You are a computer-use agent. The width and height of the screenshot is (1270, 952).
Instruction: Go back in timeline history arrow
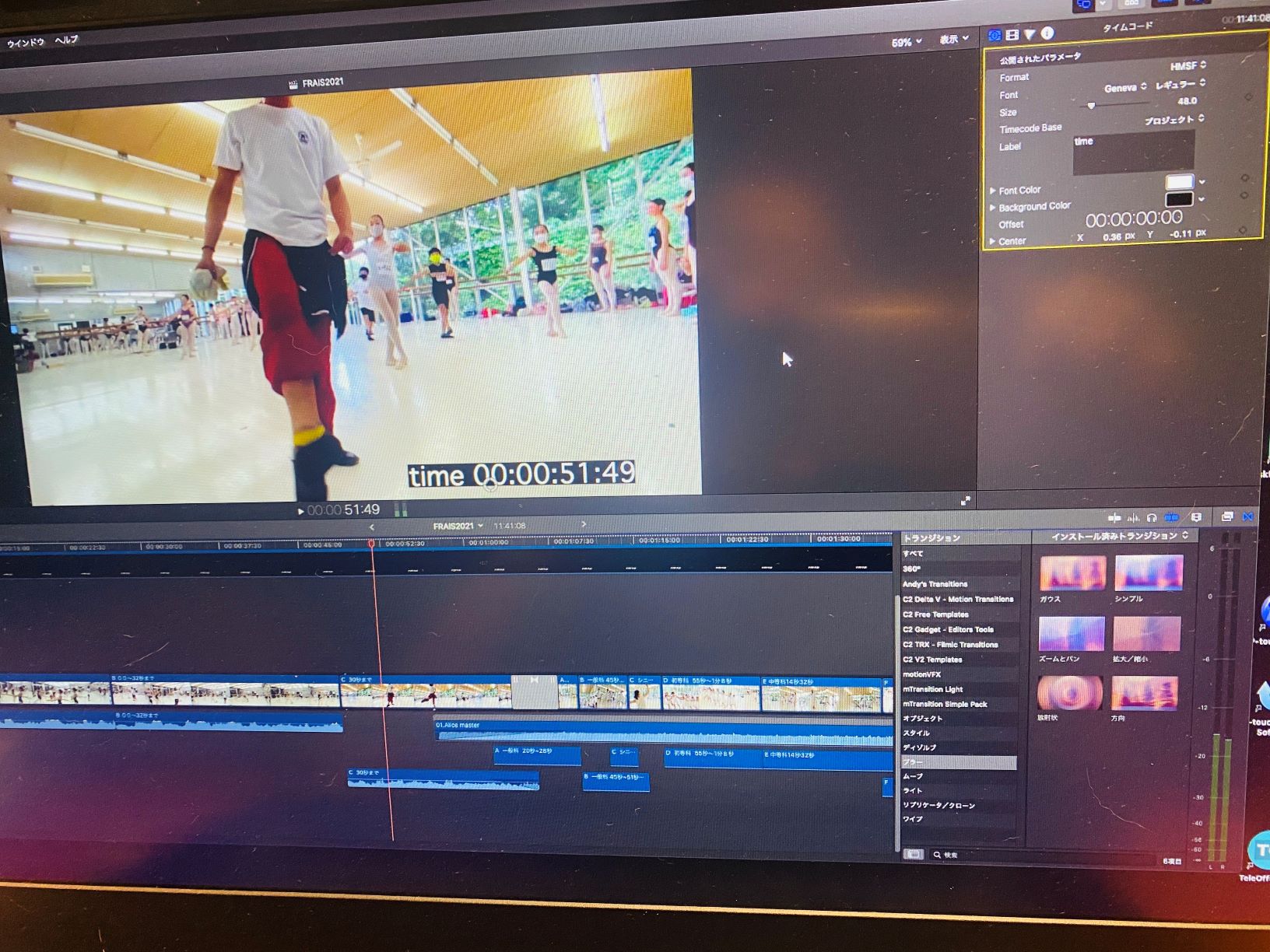[x=372, y=527]
